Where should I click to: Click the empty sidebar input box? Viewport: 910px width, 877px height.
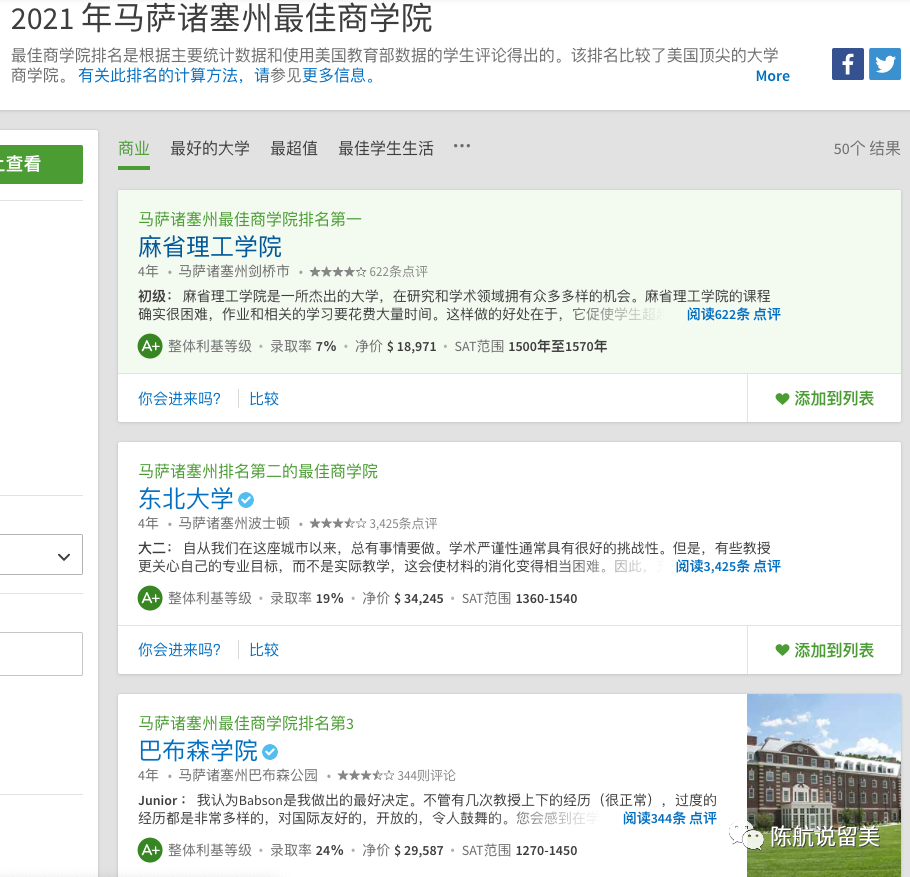pos(41,654)
